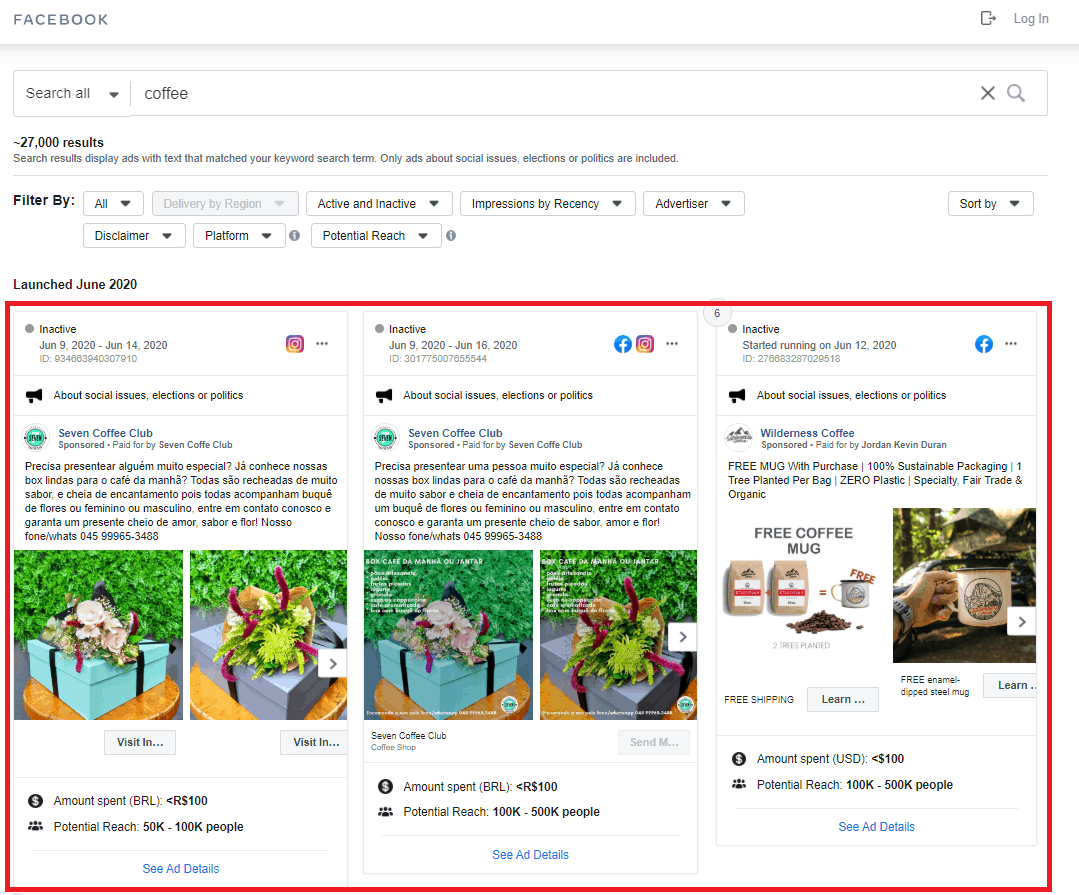This screenshot has height=895, width=1079.
Task: Open the Potential Reach info icon
Action: coord(451,235)
